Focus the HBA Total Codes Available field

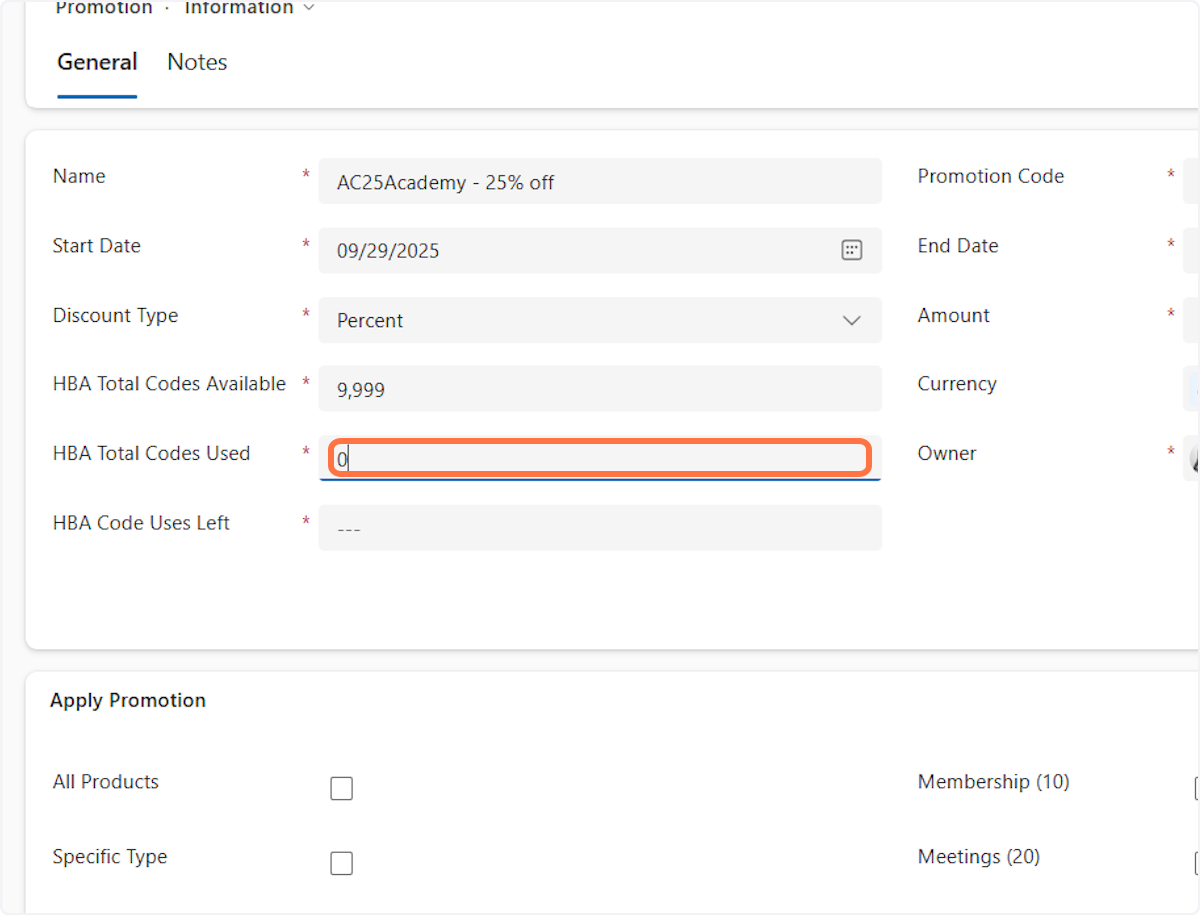[600, 389]
